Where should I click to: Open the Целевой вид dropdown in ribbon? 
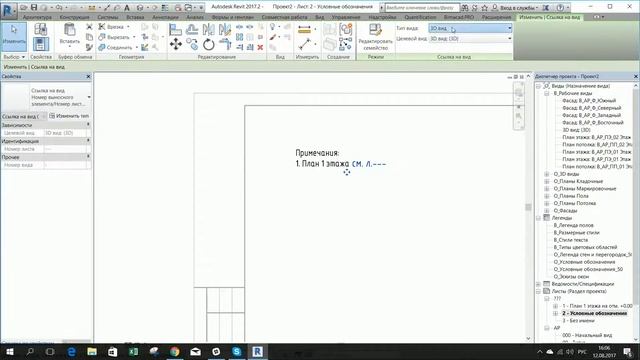470,38
